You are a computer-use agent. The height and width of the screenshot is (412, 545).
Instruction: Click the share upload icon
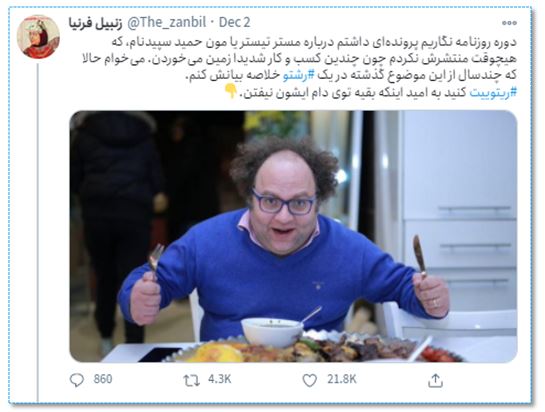tap(435, 380)
